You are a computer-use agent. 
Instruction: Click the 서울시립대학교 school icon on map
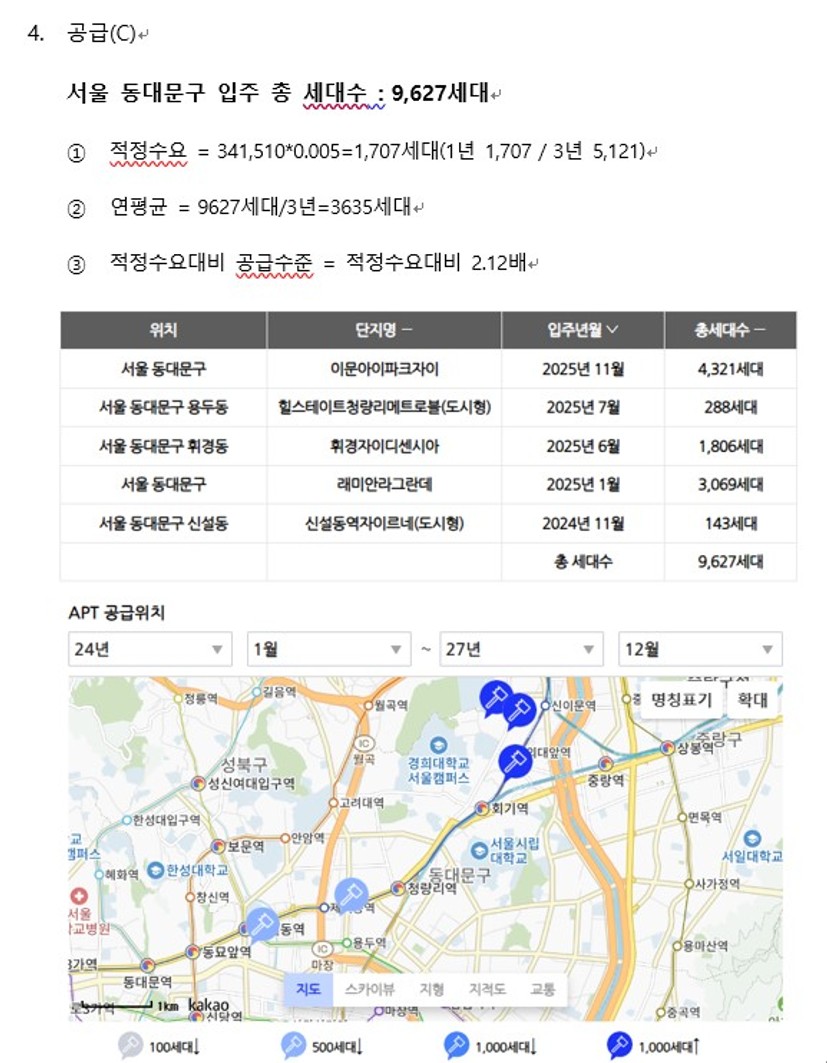click(479, 849)
